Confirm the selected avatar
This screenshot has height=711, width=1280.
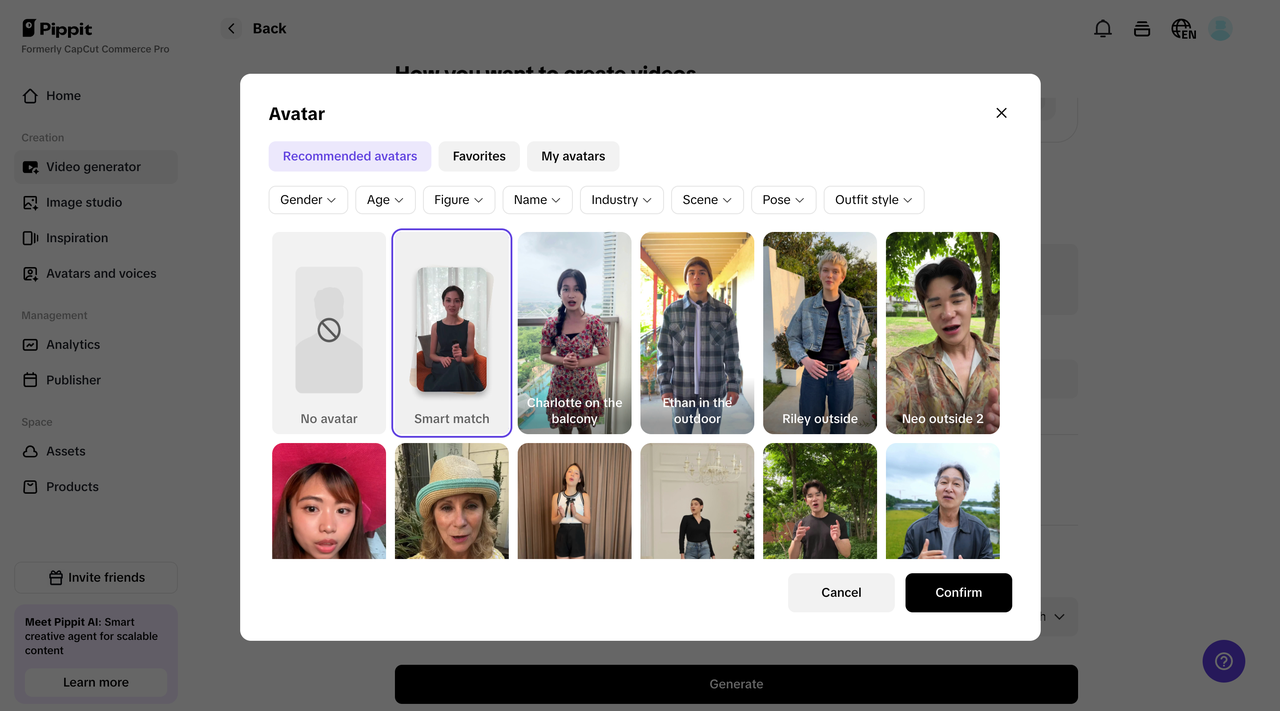(x=958, y=592)
